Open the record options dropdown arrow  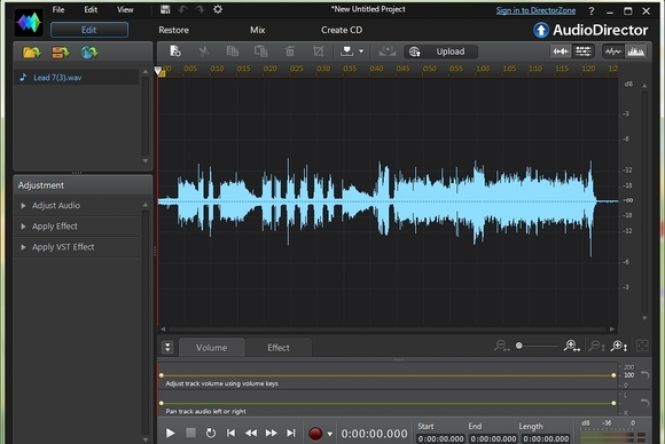tap(330, 434)
